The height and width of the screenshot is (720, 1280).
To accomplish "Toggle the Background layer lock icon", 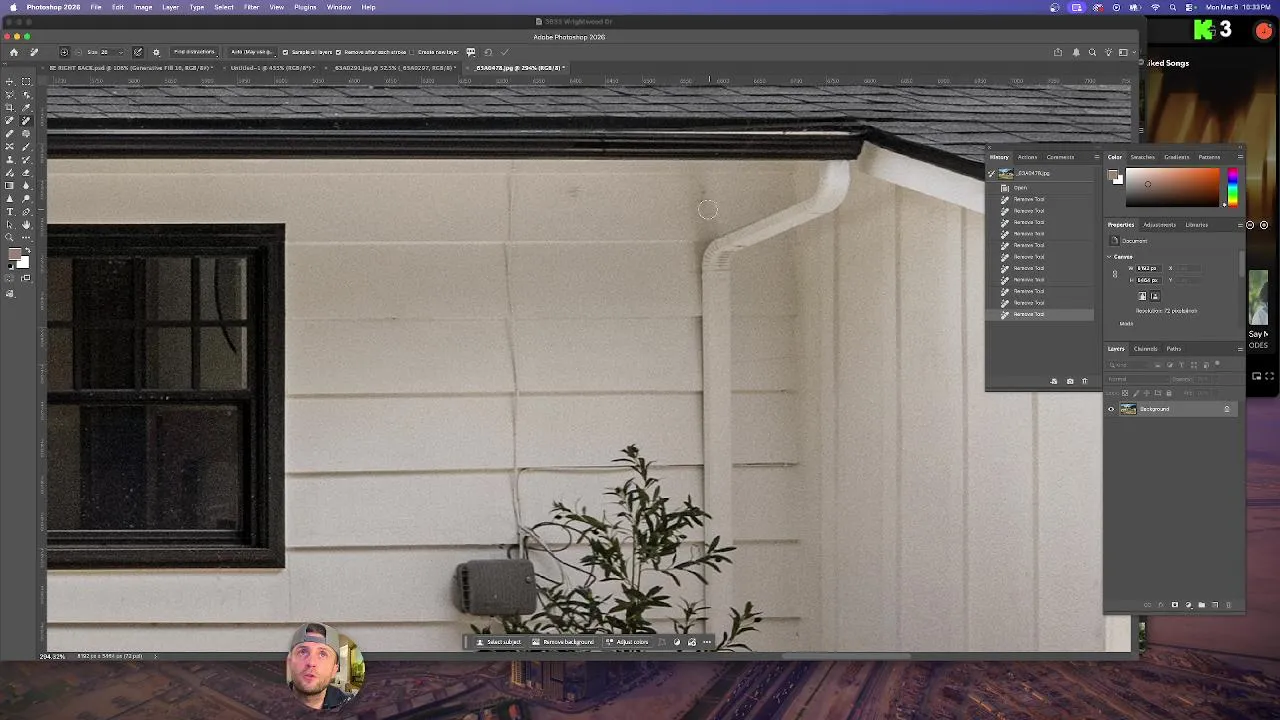I will point(1227,409).
